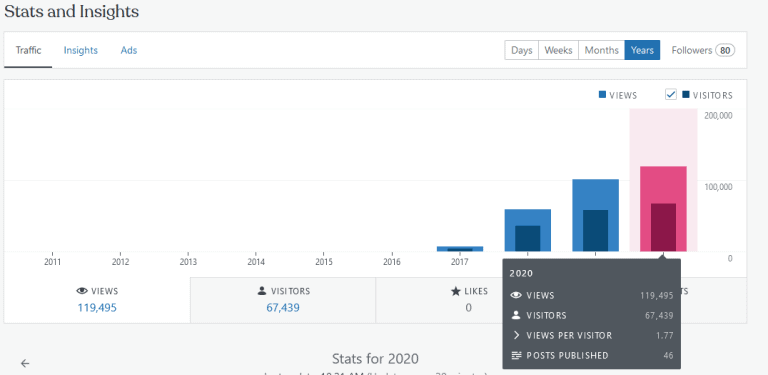The width and height of the screenshot is (768, 375).
Task: Switch chart period to Weeks
Action: pyautogui.click(x=558, y=50)
